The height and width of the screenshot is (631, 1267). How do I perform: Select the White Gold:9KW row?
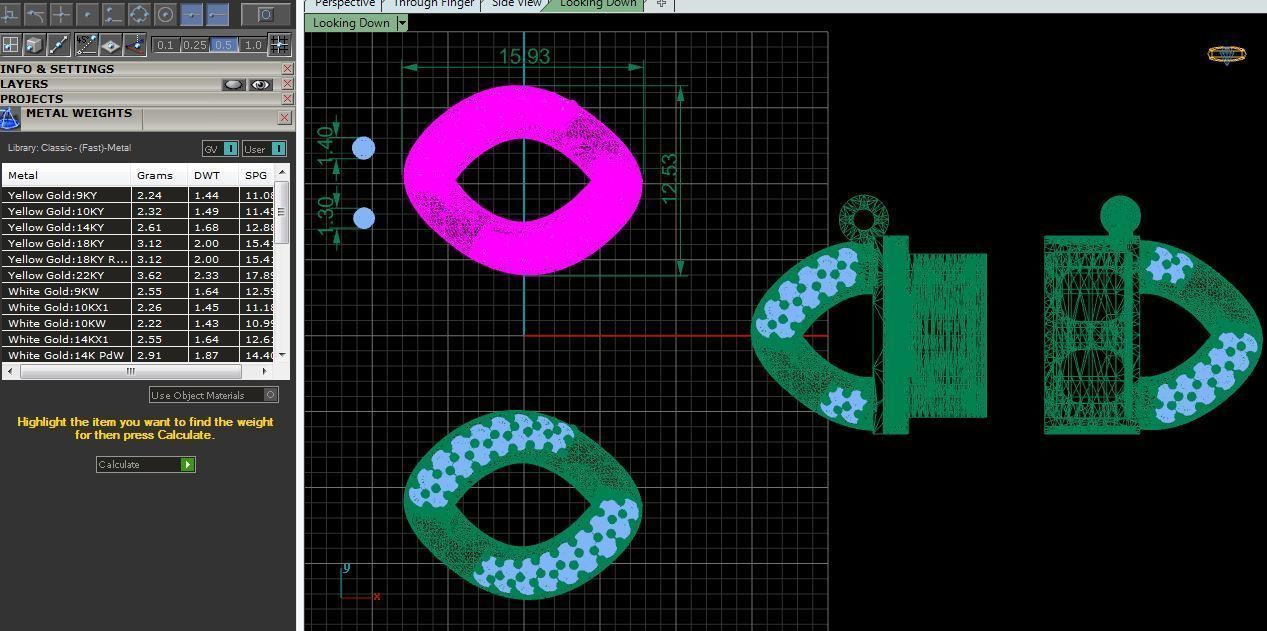click(138, 291)
